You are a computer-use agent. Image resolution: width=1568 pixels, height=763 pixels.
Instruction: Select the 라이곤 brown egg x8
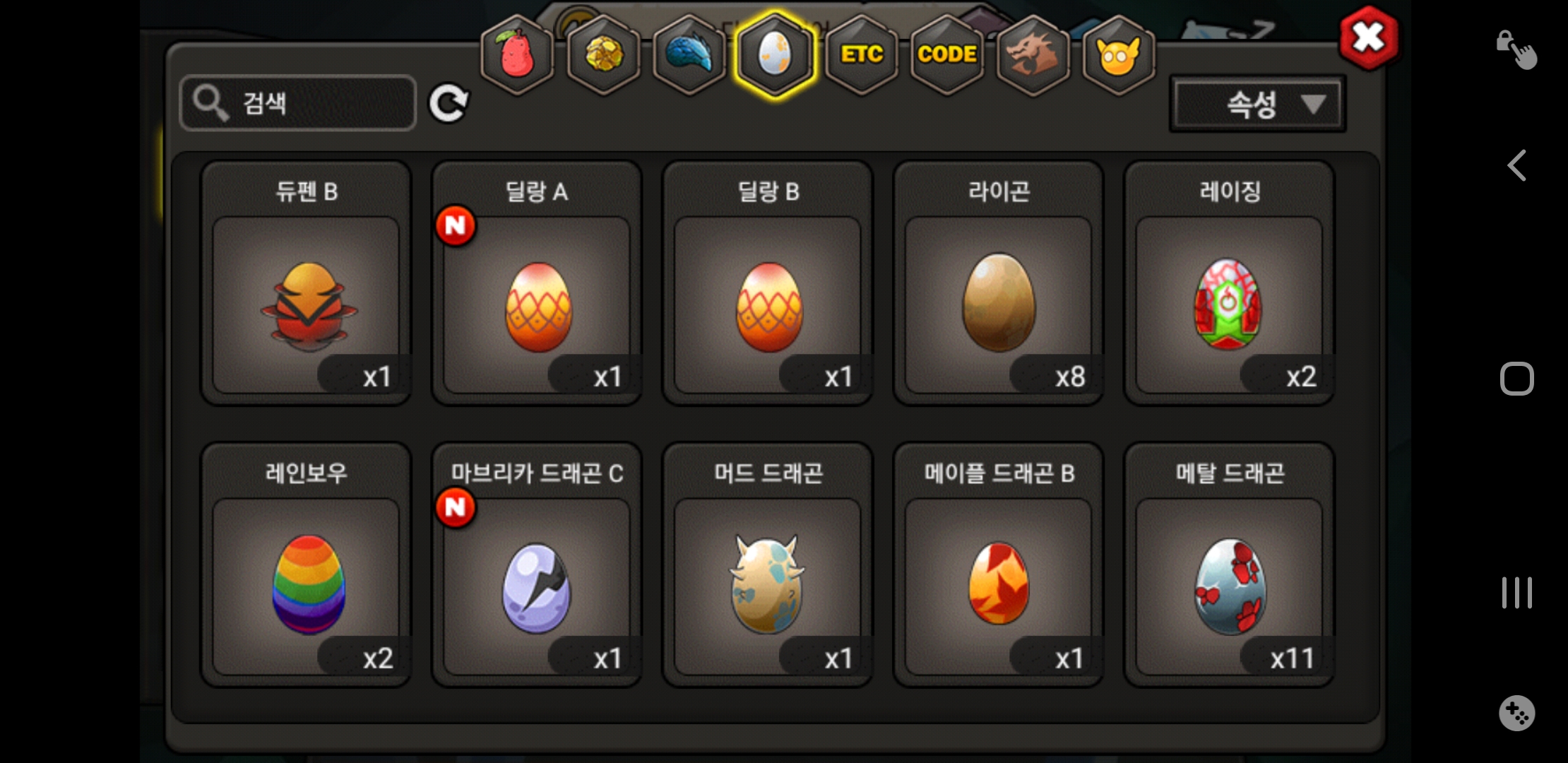[998, 283]
